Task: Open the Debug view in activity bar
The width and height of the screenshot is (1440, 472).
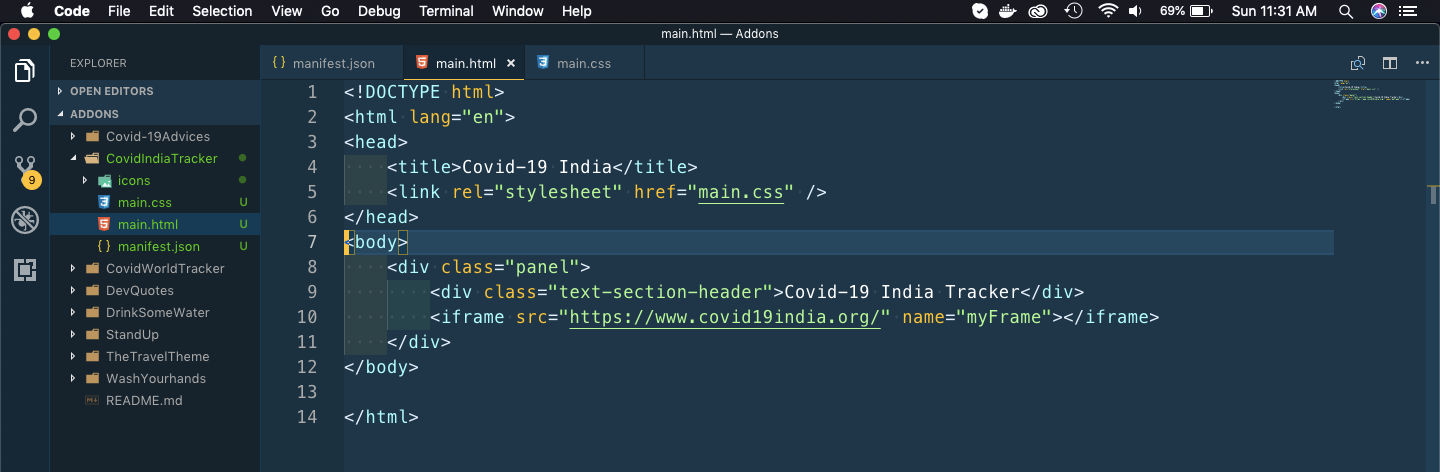Action: [x=25, y=220]
